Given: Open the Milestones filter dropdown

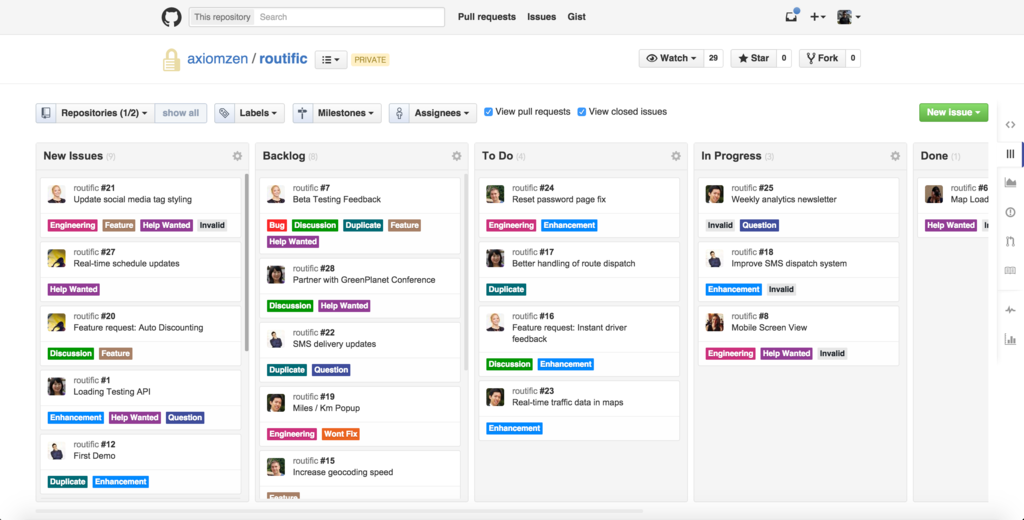Looking at the screenshot, I should click(345, 113).
